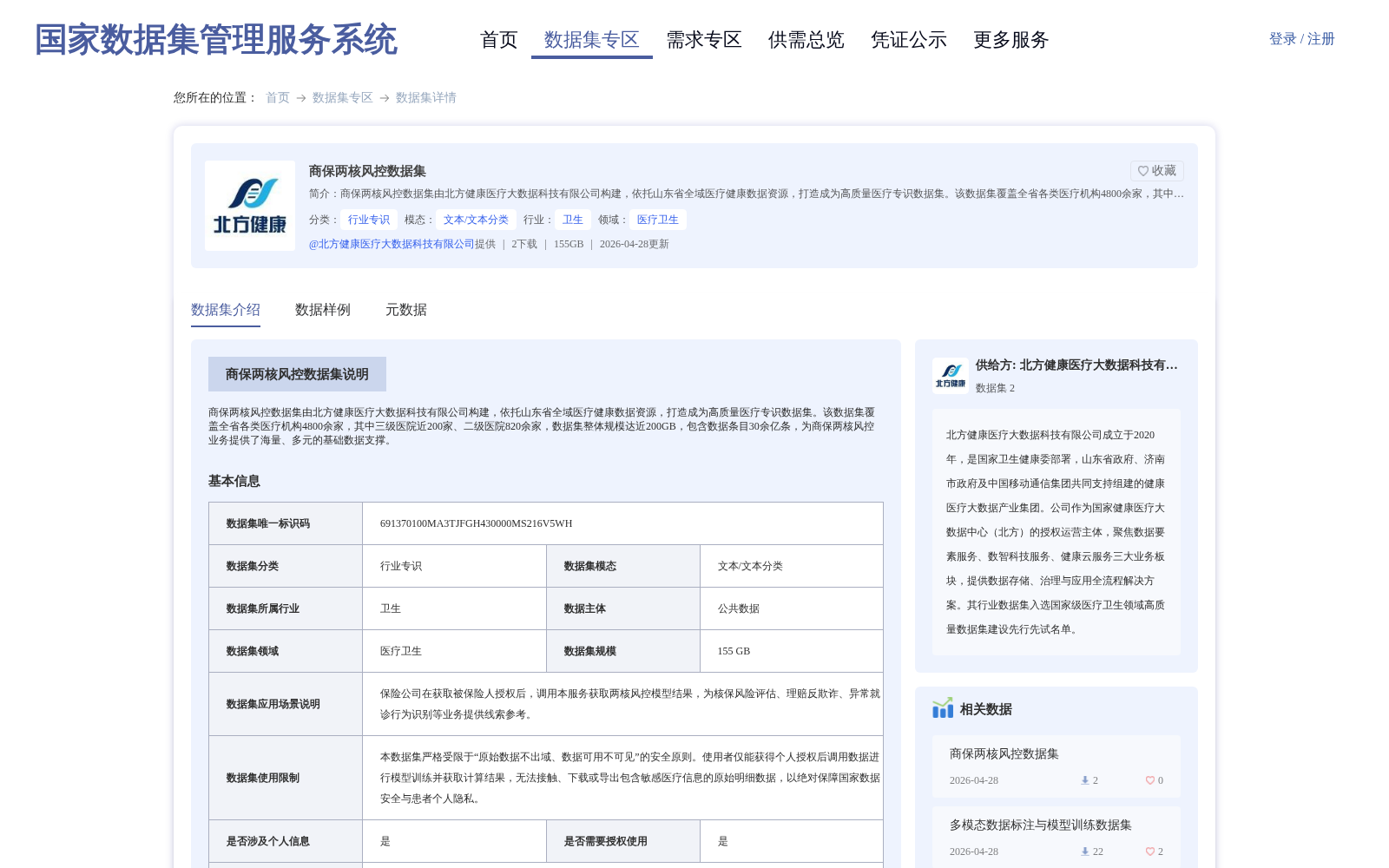1389x868 pixels.
Task: Open 更多服务 navigation menu
Action: (x=1011, y=40)
